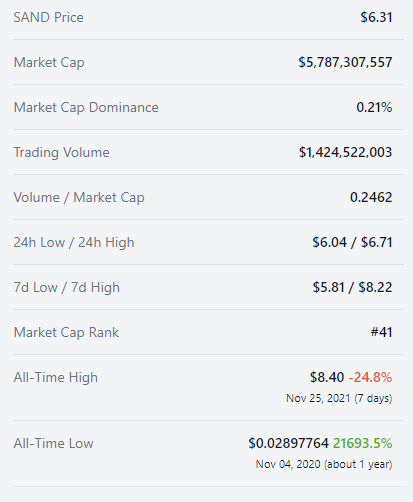The height and width of the screenshot is (502, 413).
Task: Click the 7d Low / 7d High label
Action: click(66, 288)
